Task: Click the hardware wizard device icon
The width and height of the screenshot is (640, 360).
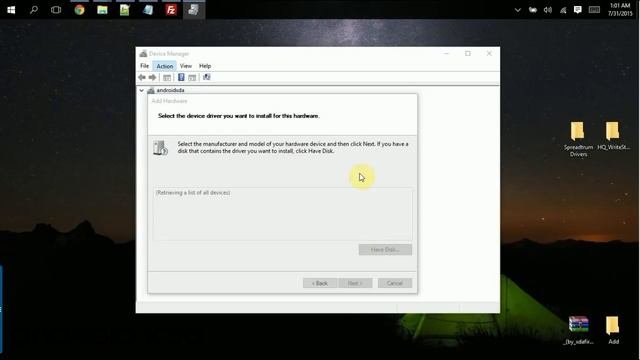Action: (x=160, y=148)
